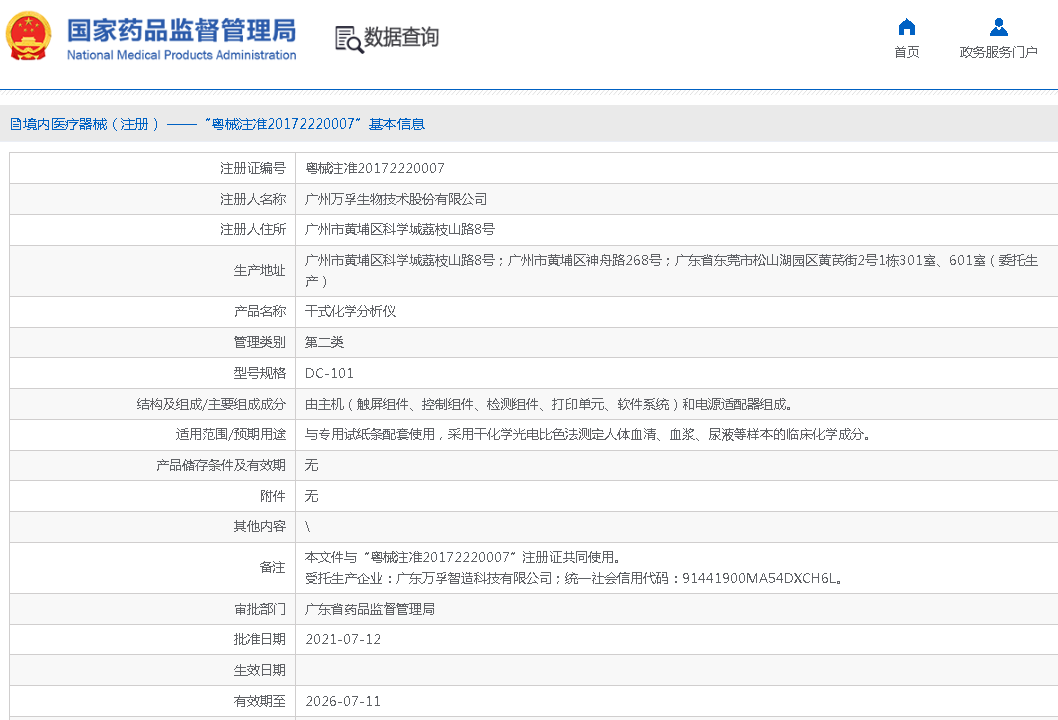Select the 适用范围/预期用途 label
1058x720 pixels.
[x=231, y=435]
